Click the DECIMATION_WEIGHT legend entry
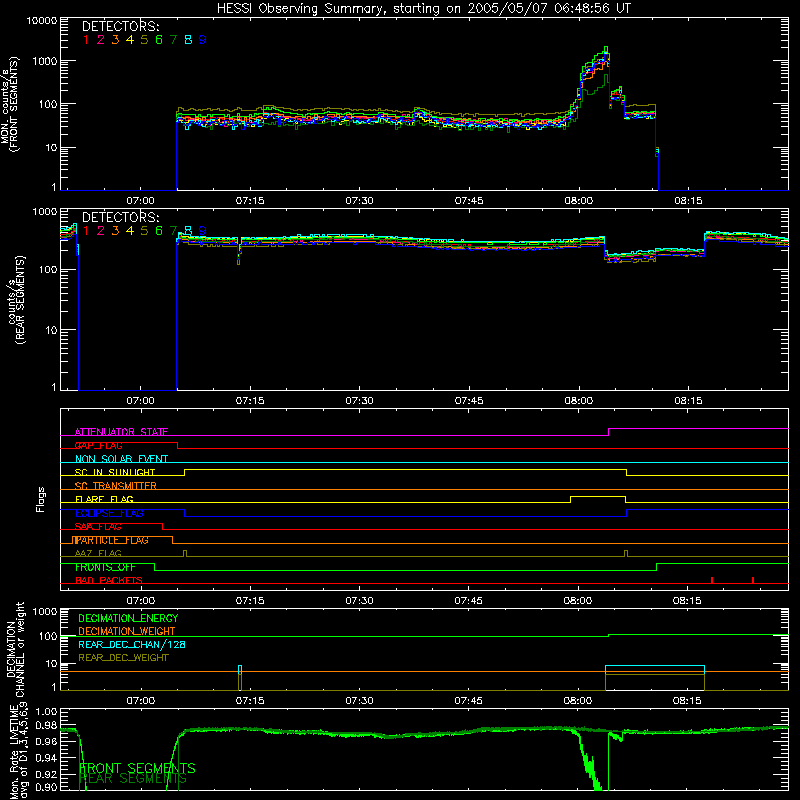Viewport: 800px width, 800px height. pyautogui.click(x=127, y=631)
